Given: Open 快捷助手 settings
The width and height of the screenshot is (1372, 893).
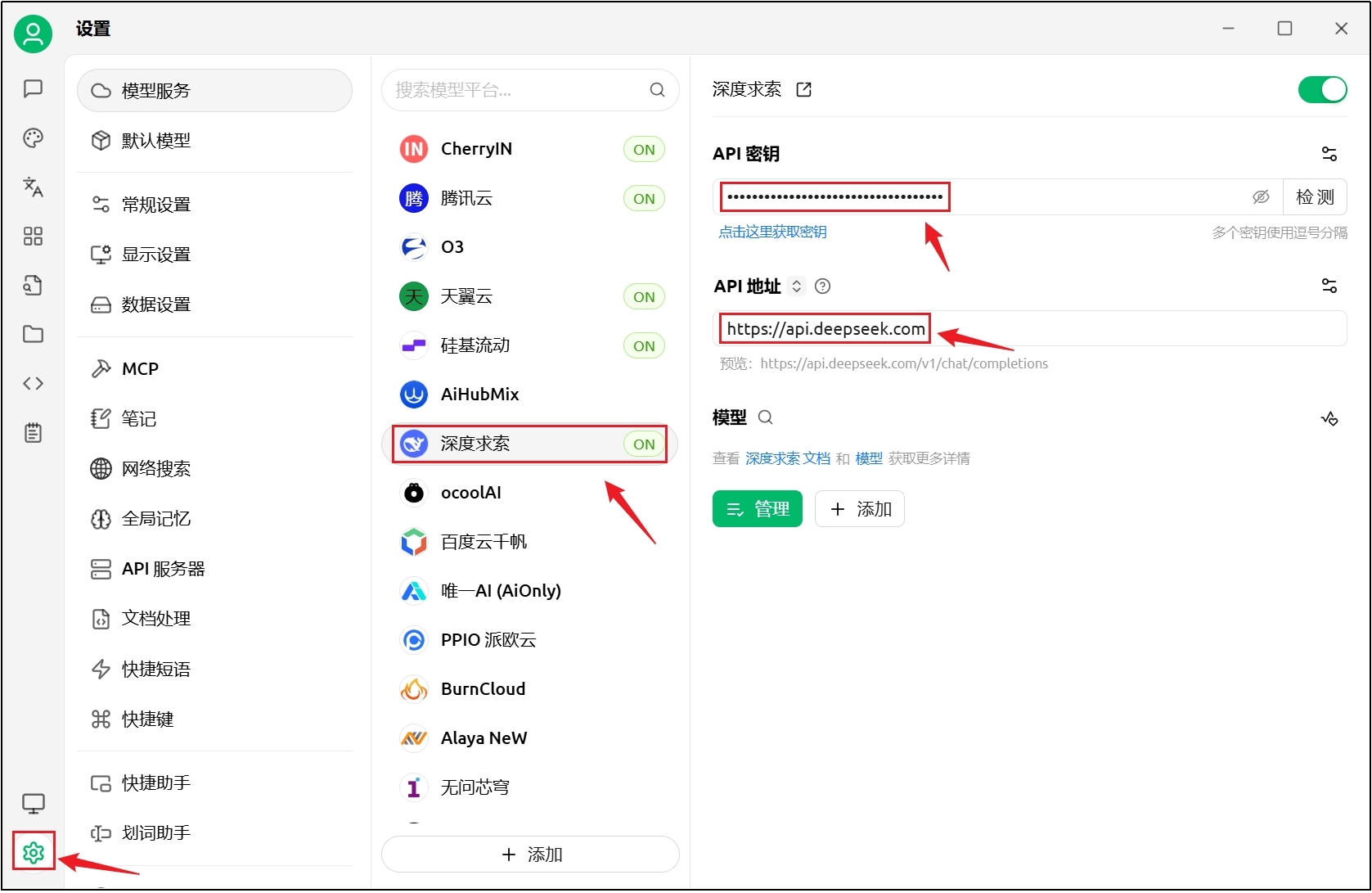Looking at the screenshot, I should pos(214,783).
